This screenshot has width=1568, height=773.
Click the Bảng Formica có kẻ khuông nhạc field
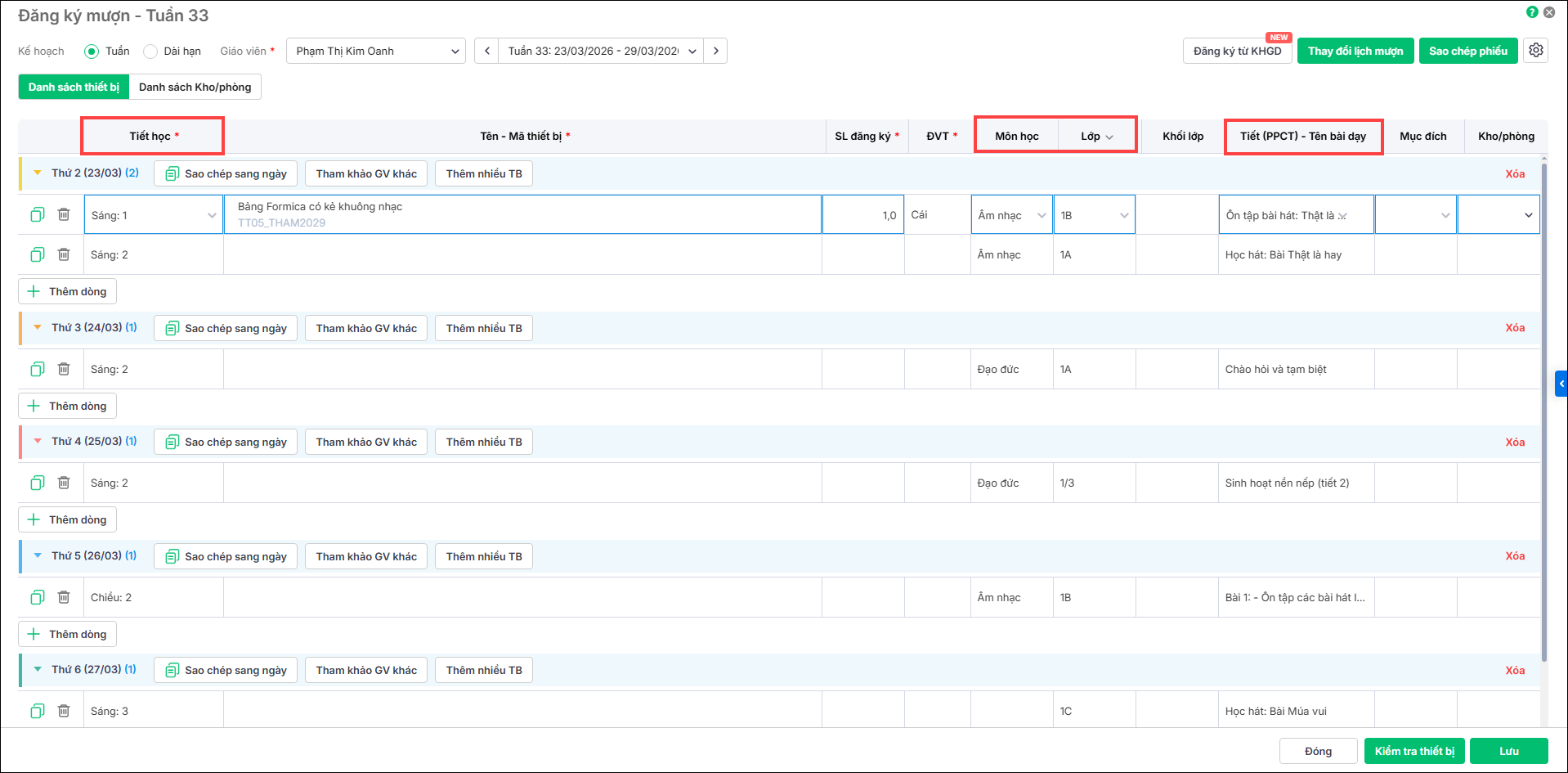(x=522, y=214)
